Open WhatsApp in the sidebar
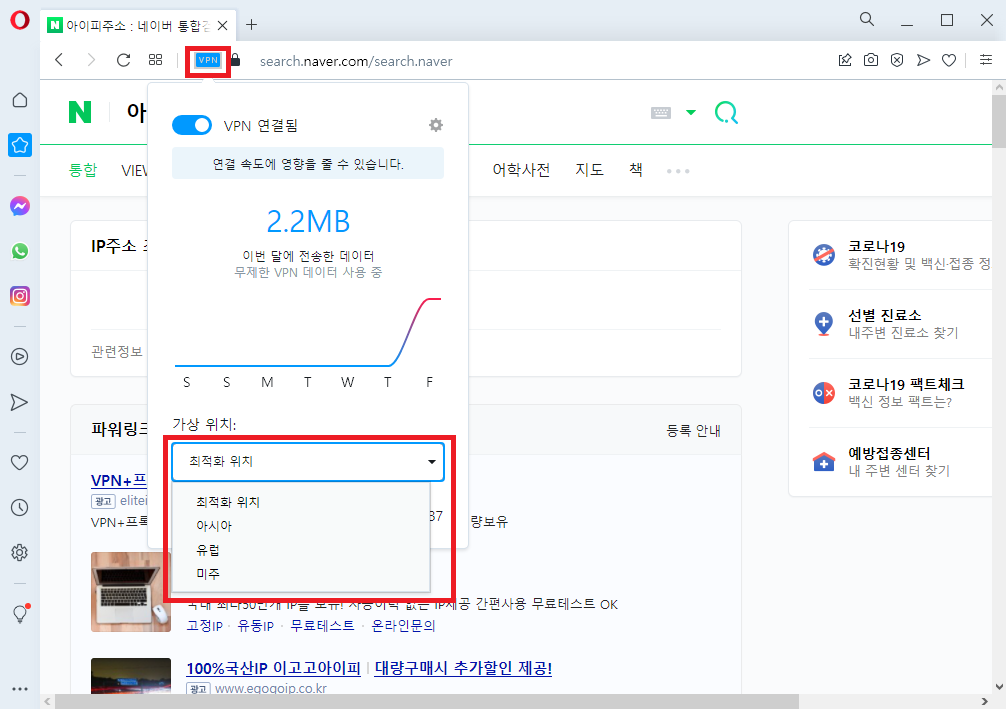Viewport: 1006px width, 709px height. [20, 251]
